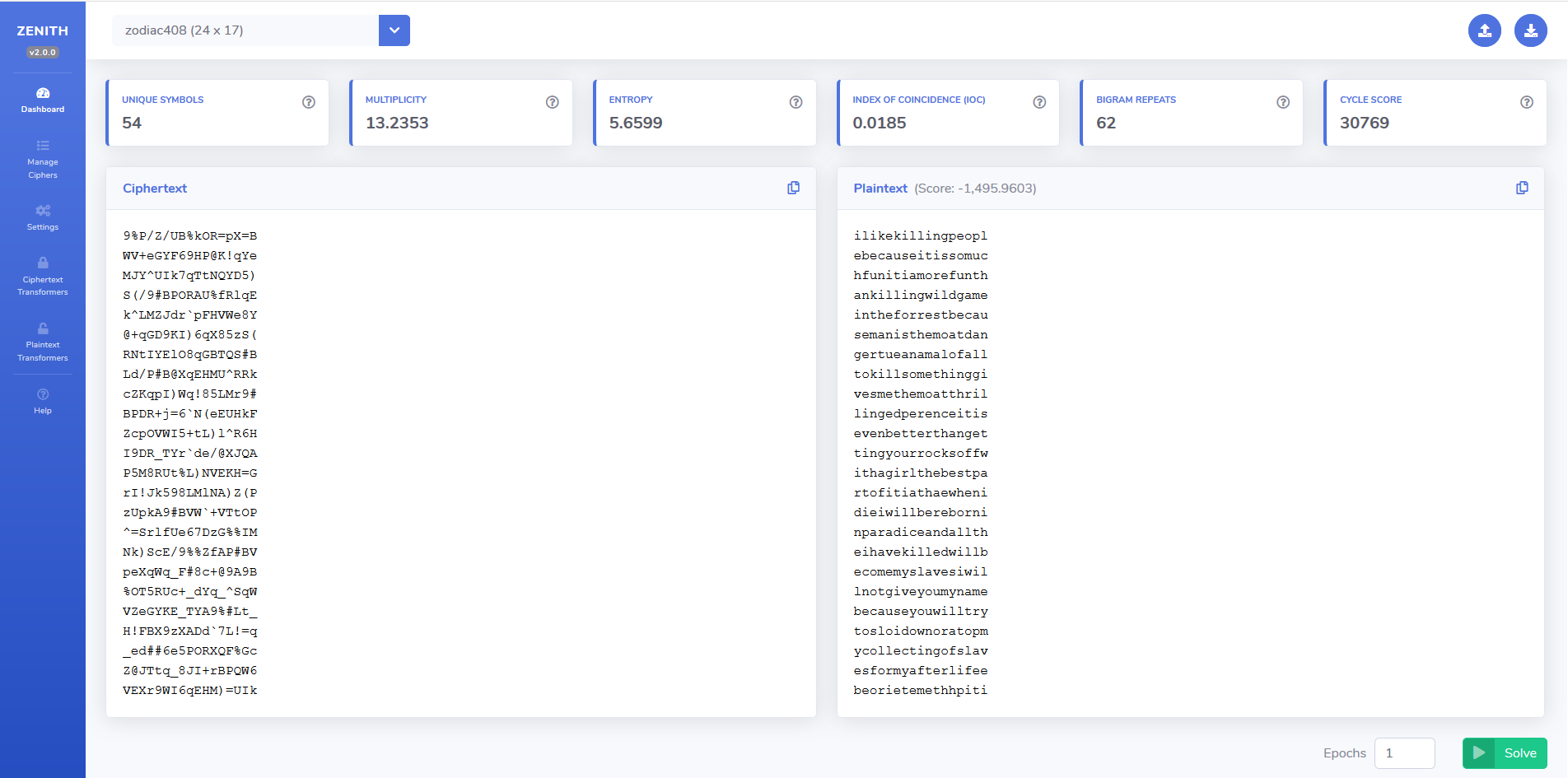Screen dimensions: 1568x778
Task: Open the zodiac408 cipher selector
Action: pos(245,30)
